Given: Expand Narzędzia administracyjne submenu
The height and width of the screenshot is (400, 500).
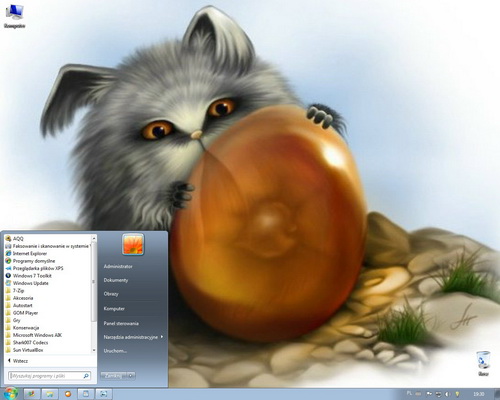Looking at the screenshot, I should pos(133,337).
